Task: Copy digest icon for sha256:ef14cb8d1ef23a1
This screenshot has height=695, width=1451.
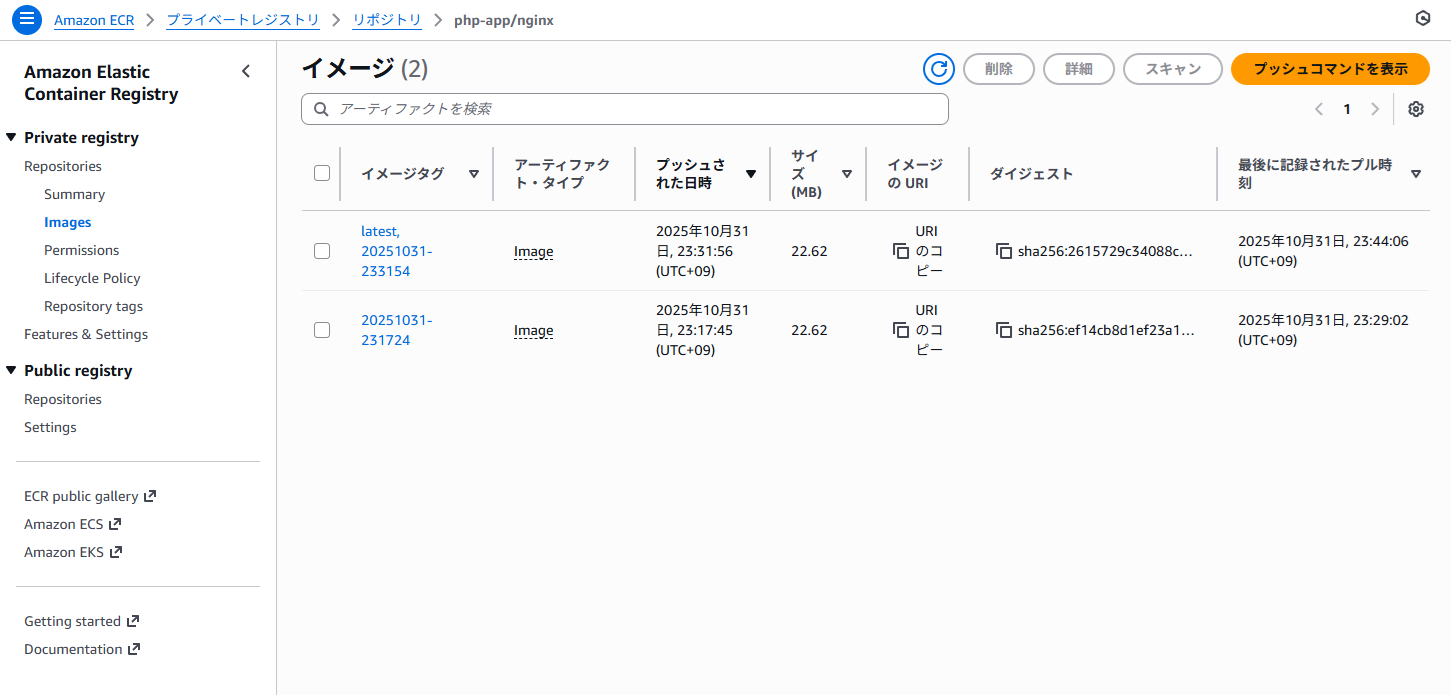Action: click(1004, 330)
